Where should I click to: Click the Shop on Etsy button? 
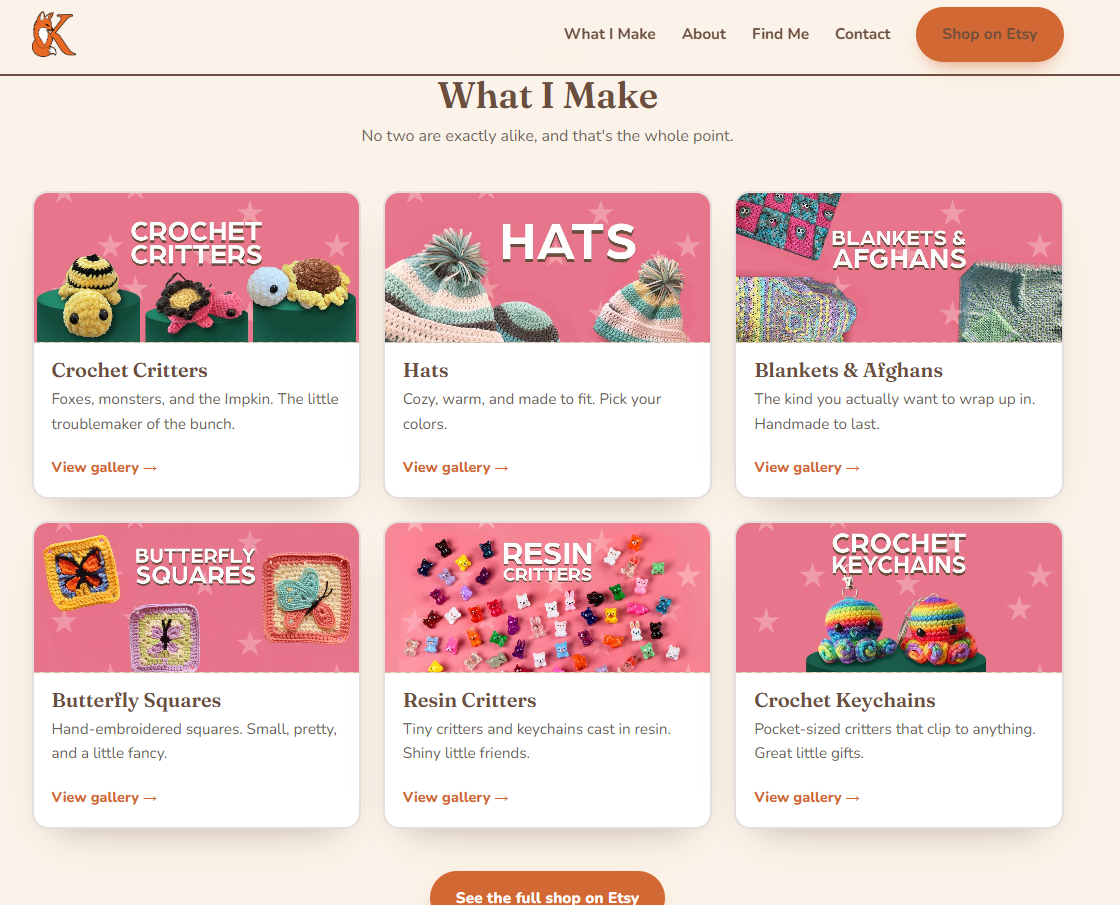click(989, 34)
